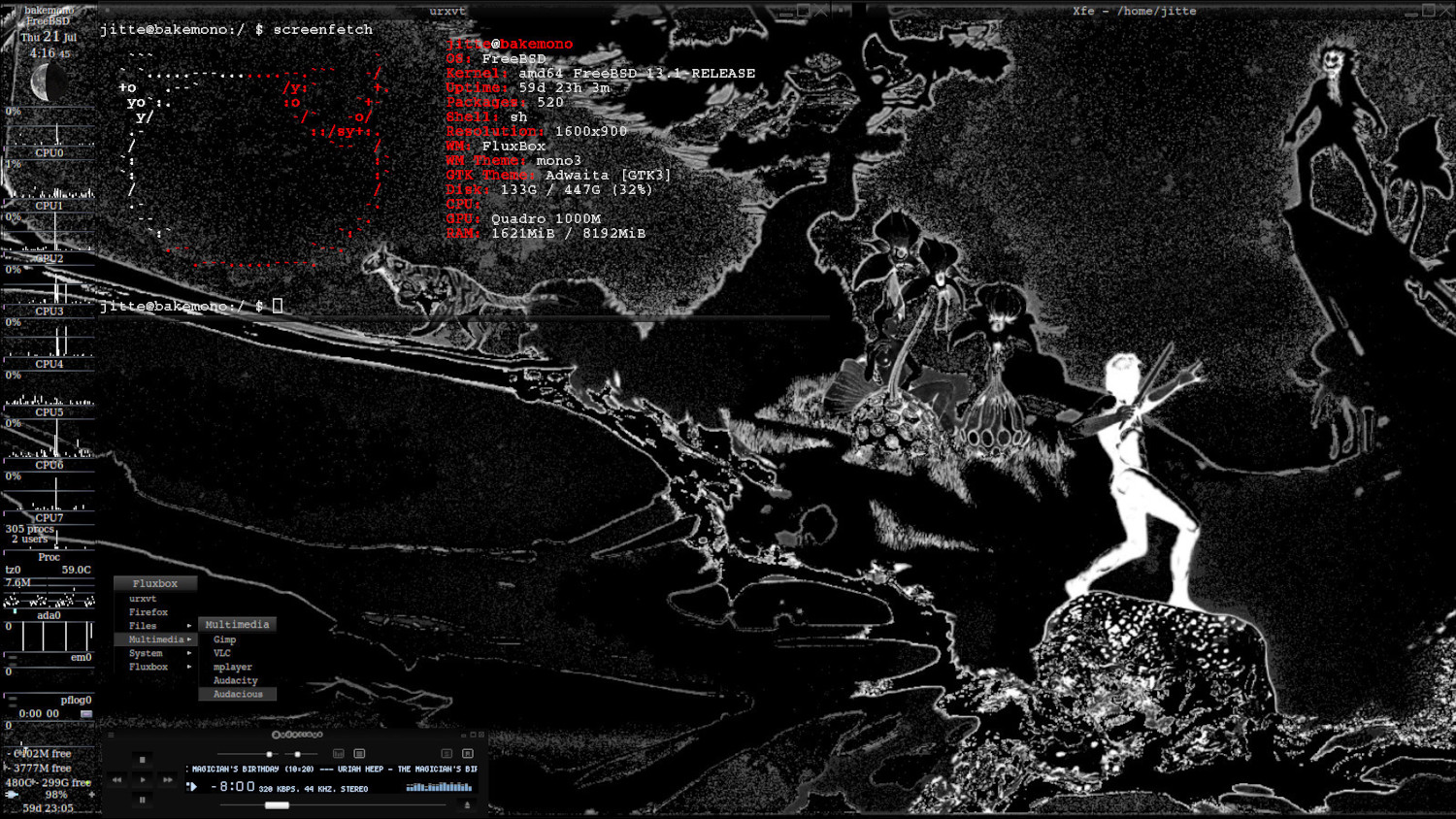Toggle shuffle mode in Audacious

pos(447,754)
